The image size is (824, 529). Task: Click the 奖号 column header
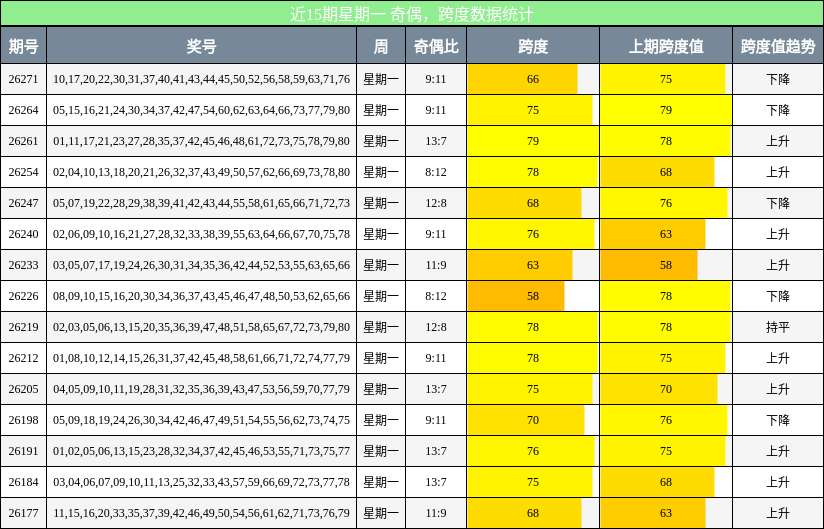pos(202,46)
